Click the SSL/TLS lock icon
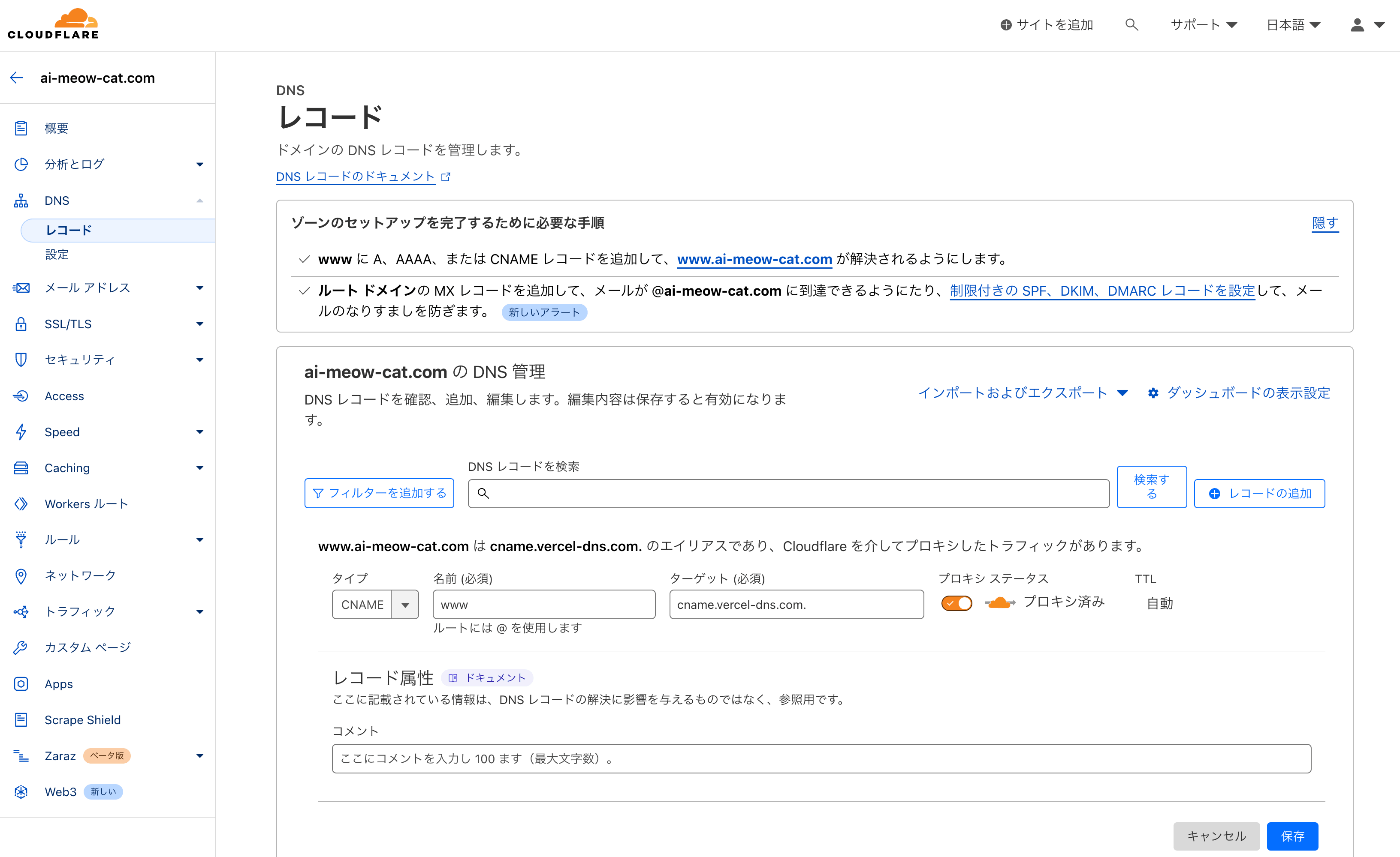The image size is (1400, 857). (x=21, y=324)
